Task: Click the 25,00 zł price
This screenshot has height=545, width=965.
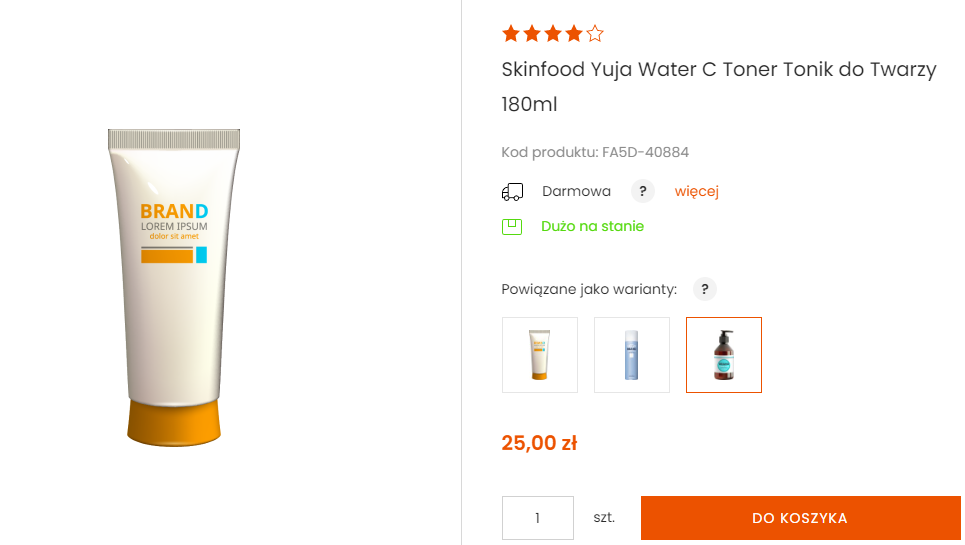Action: (x=539, y=442)
